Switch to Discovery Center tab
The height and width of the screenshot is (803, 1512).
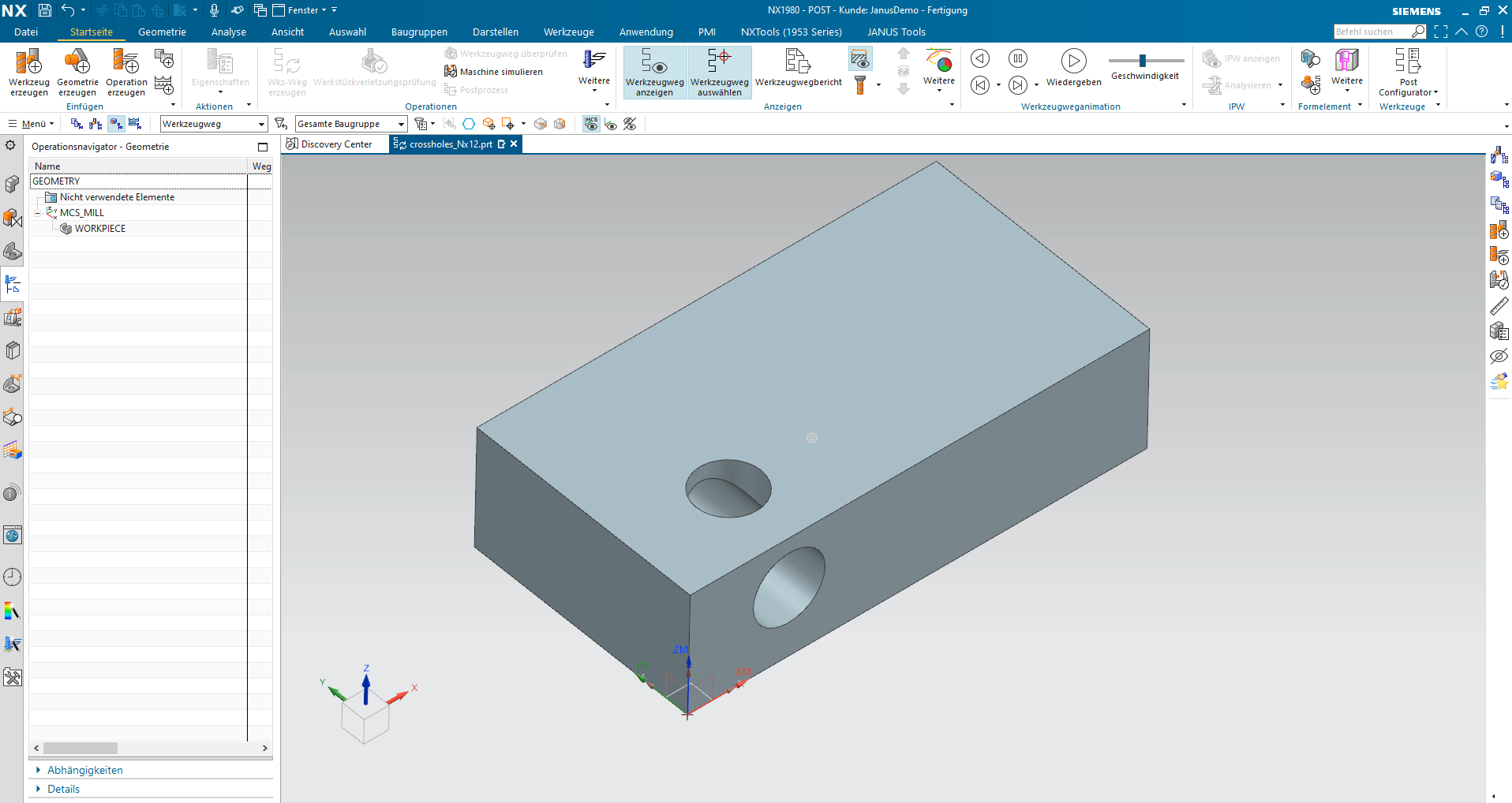click(329, 144)
